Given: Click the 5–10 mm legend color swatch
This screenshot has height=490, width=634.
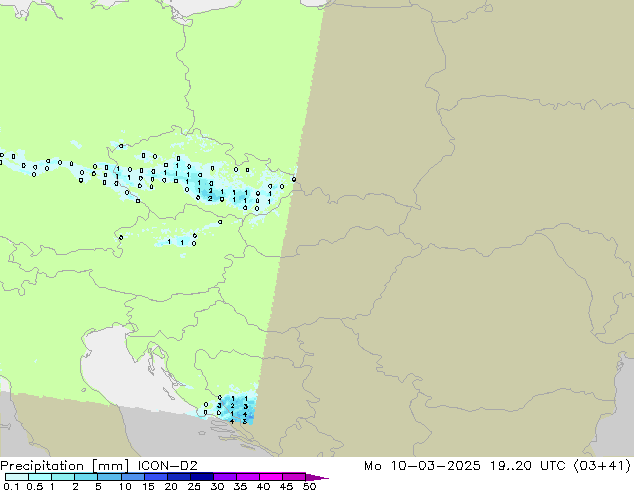Looking at the screenshot, I should 109,477.
